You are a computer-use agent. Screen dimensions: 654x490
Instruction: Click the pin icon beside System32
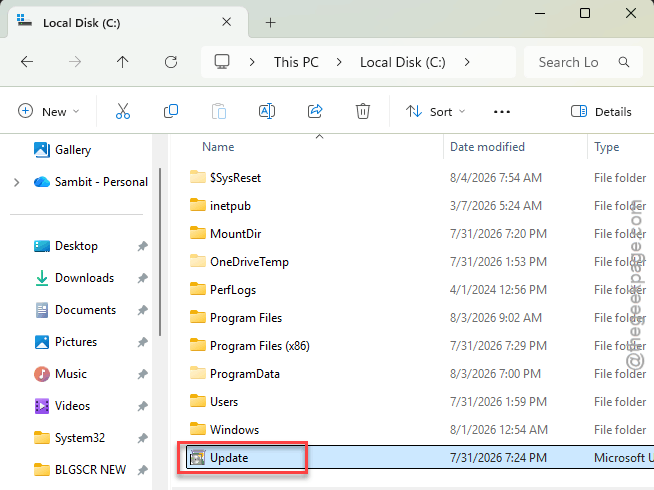(143, 438)
